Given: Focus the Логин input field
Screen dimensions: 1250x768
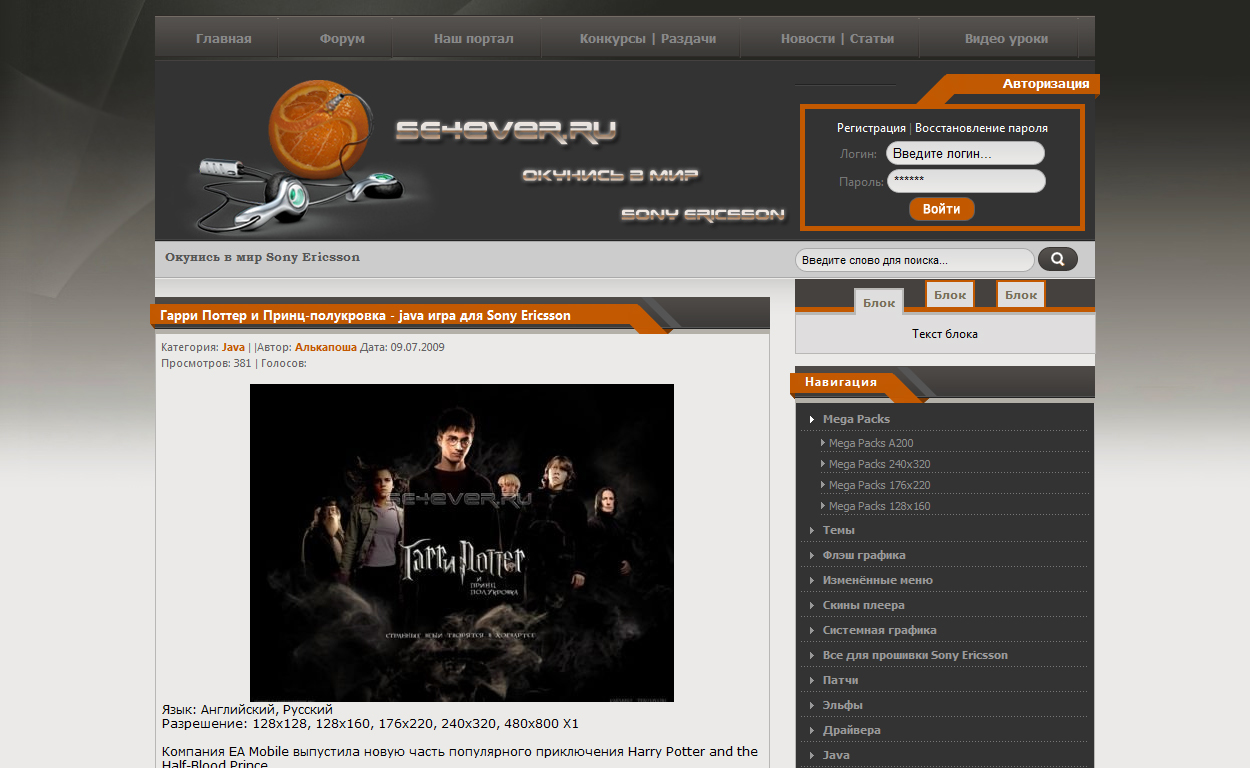Looking at the screenshot, I should click(965, 153).
